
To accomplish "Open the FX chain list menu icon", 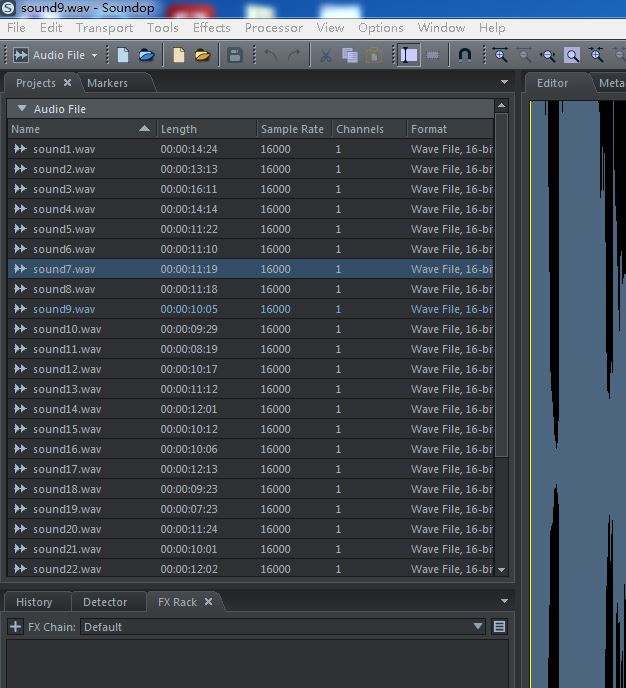I will pyautogui.click(x=500, y=627).
